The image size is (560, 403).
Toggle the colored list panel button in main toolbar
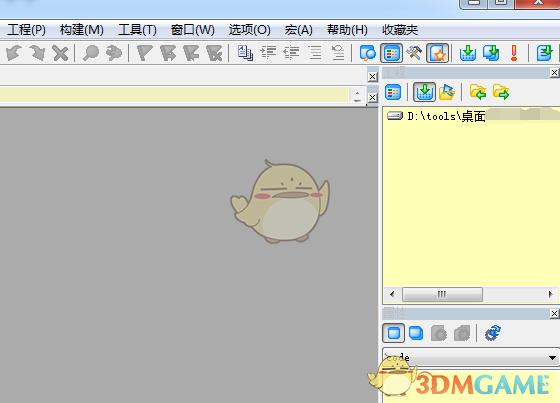point(391,53)
